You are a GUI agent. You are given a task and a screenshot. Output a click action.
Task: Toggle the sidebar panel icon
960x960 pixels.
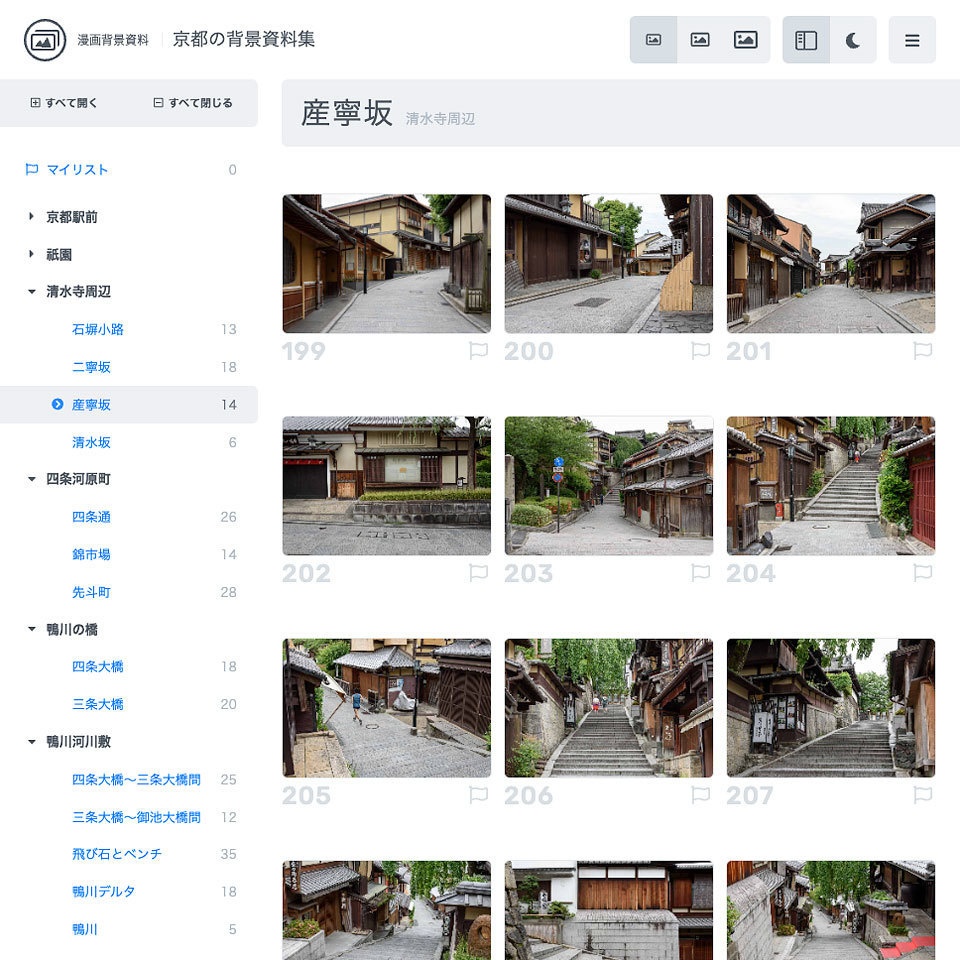click(x=807, y=39)
